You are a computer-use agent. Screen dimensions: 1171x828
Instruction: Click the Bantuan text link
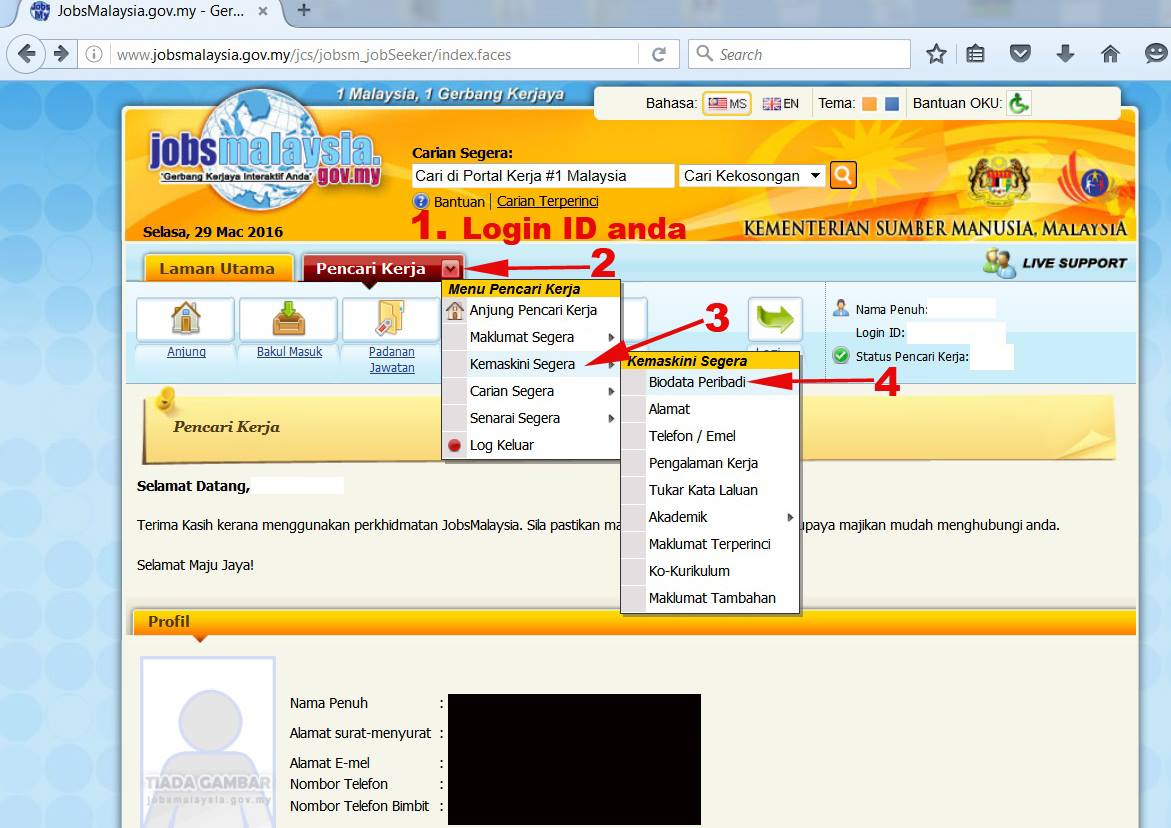click(459, 202)
